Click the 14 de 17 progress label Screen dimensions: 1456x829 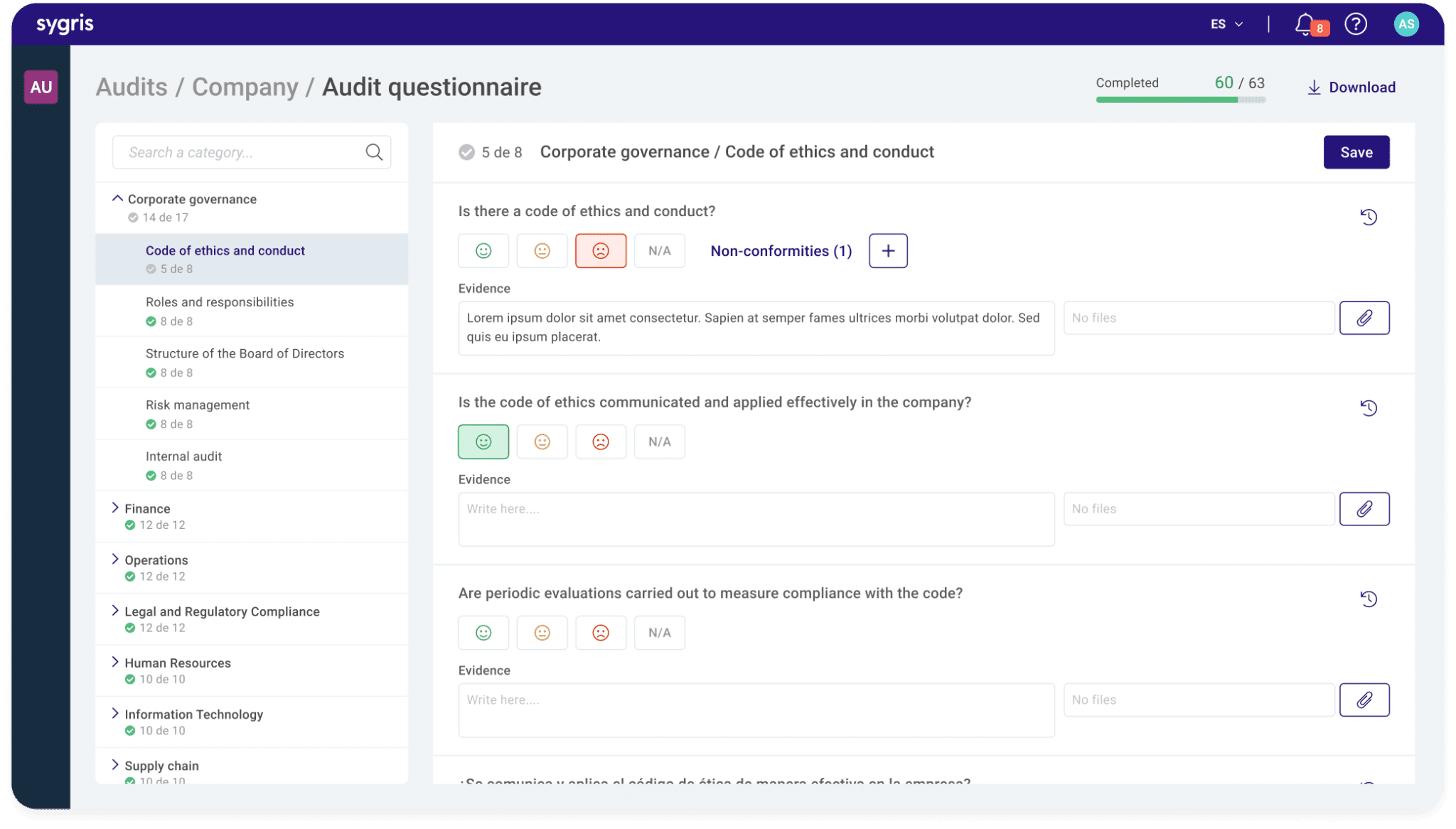coord(165,218)
